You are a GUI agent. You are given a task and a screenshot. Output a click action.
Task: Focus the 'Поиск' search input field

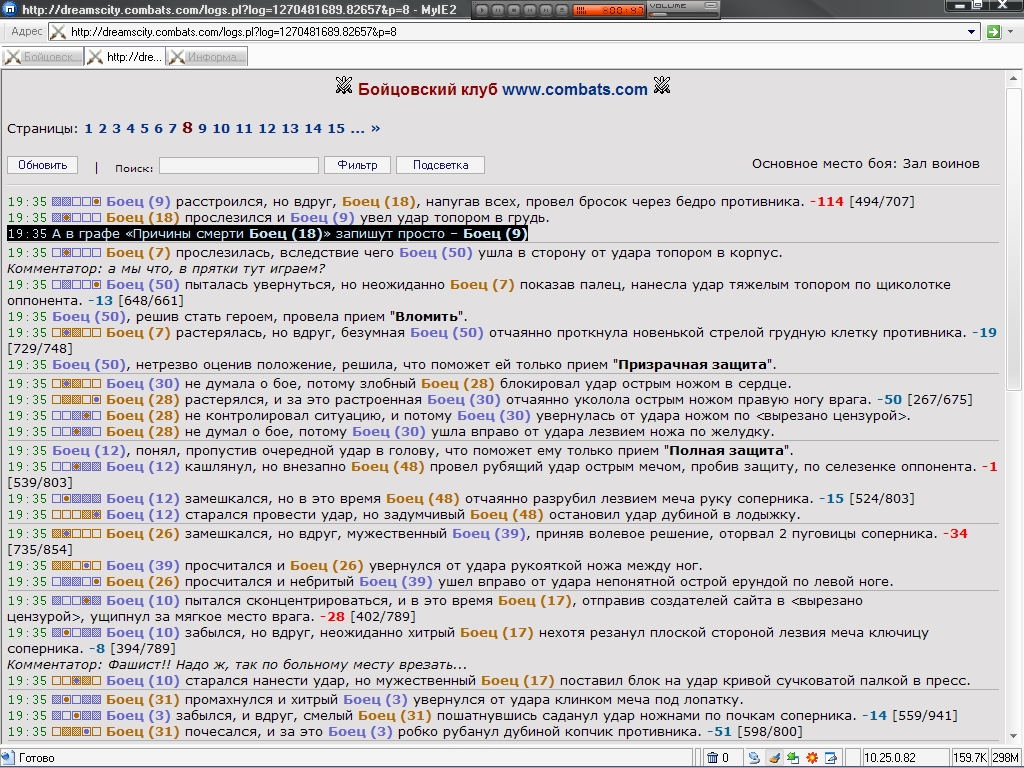click(239, 165)
